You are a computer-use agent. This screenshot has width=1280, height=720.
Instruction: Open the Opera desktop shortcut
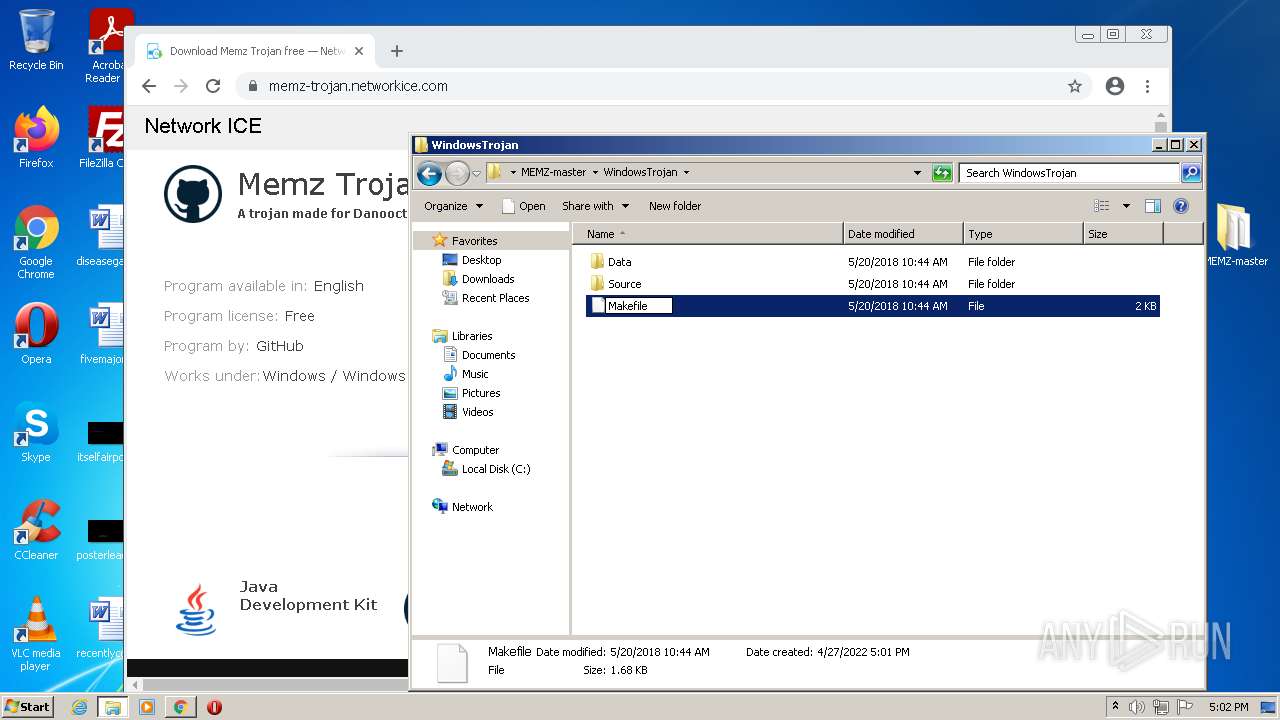pos(36,334)
